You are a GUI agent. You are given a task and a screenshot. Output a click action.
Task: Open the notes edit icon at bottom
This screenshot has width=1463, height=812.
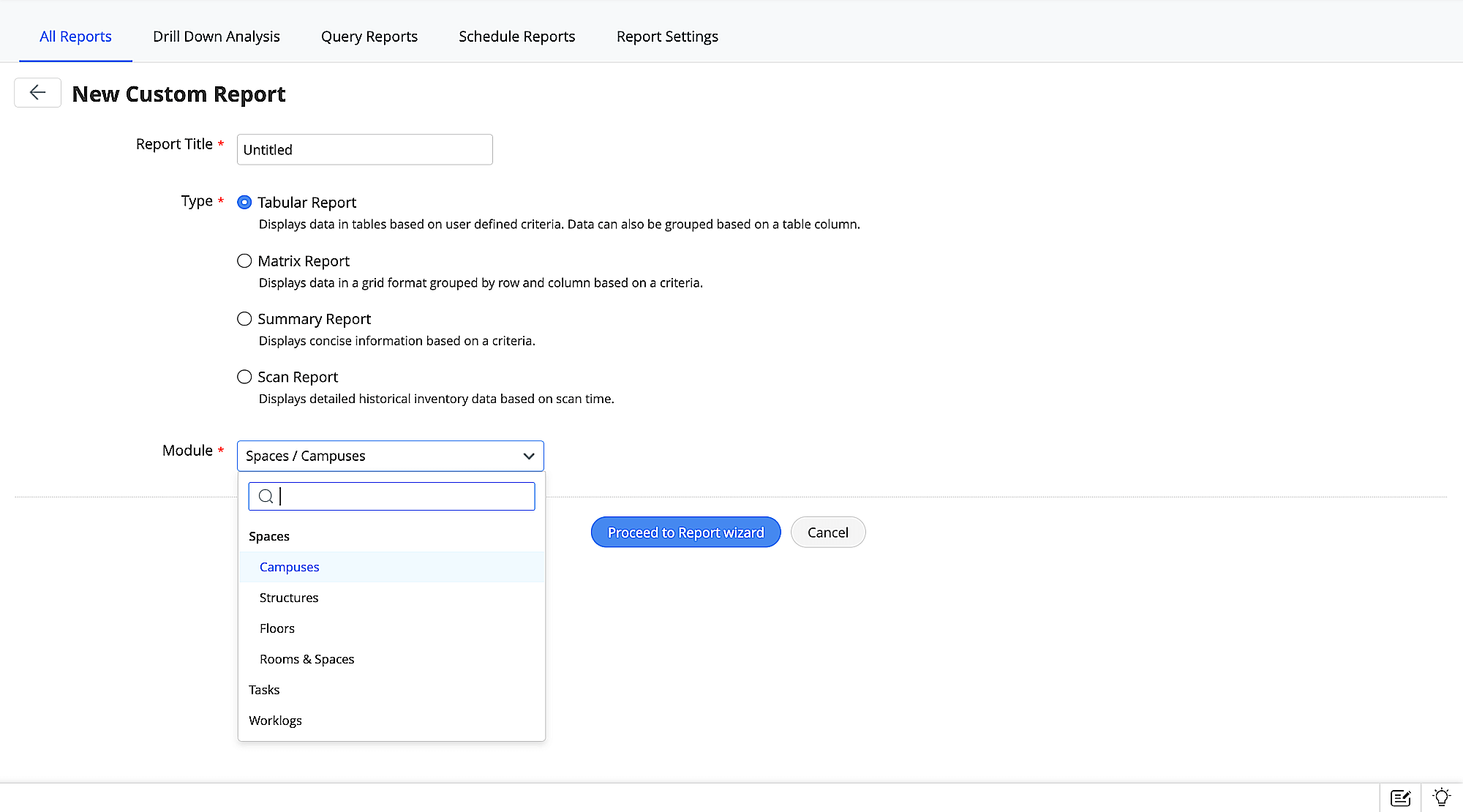point(1400,797)
